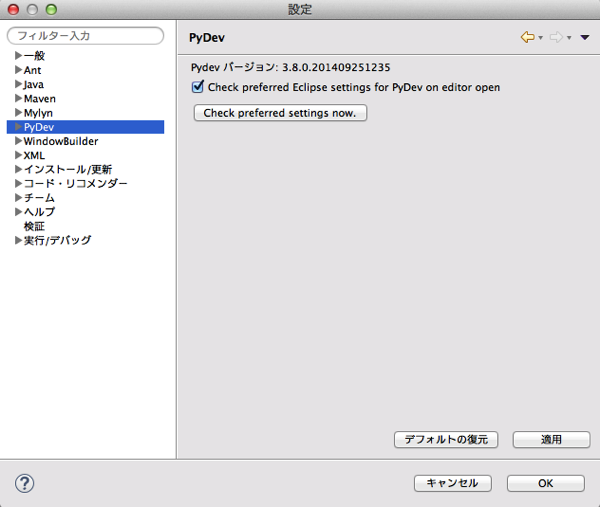This screenshot has height=507, width=600.
Task: Select Mylyn in the preferences tree
Action: (38, 113)
